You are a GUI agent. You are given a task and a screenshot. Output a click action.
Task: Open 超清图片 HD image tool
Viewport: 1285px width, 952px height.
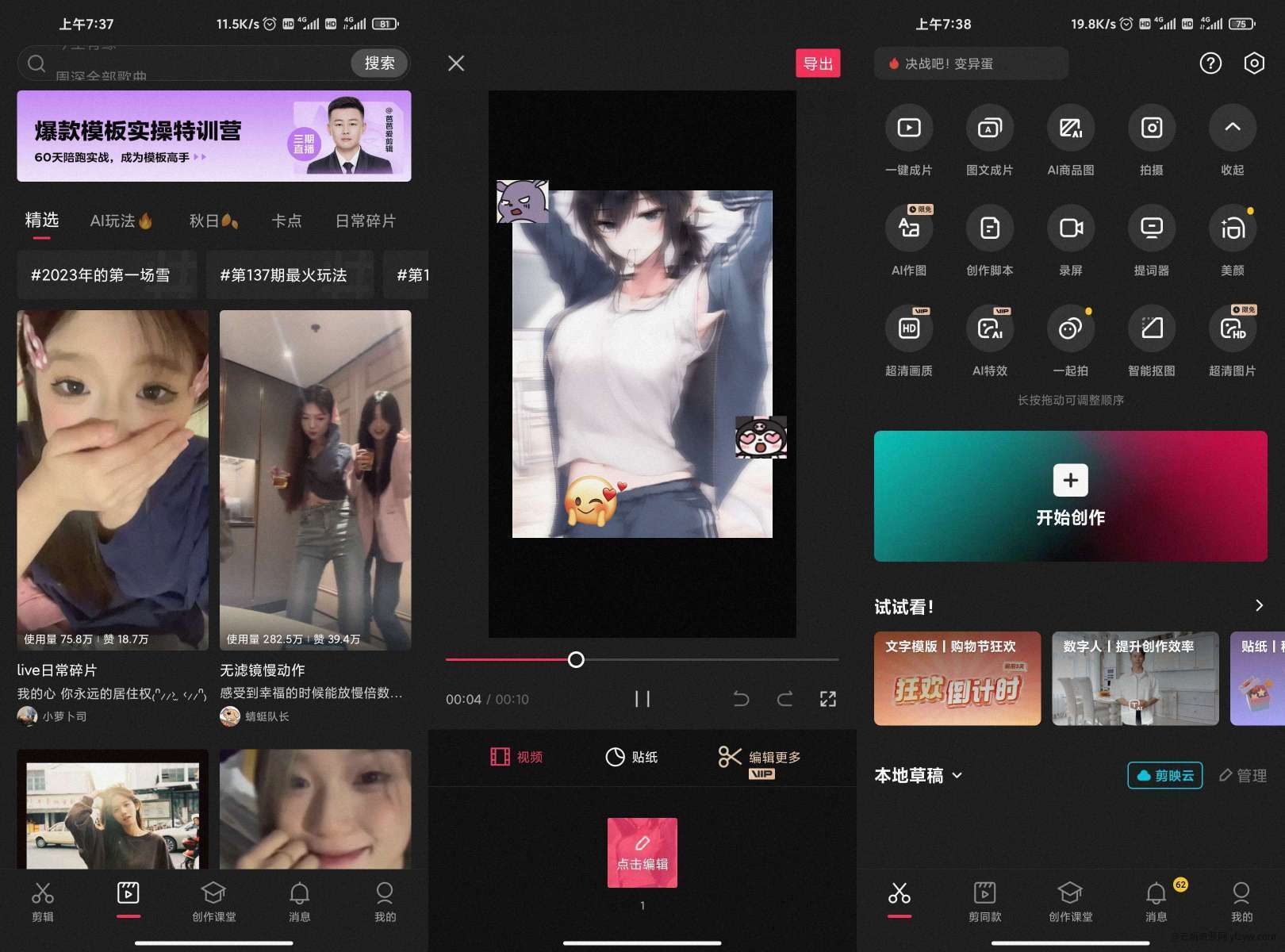pos(1233,341)
